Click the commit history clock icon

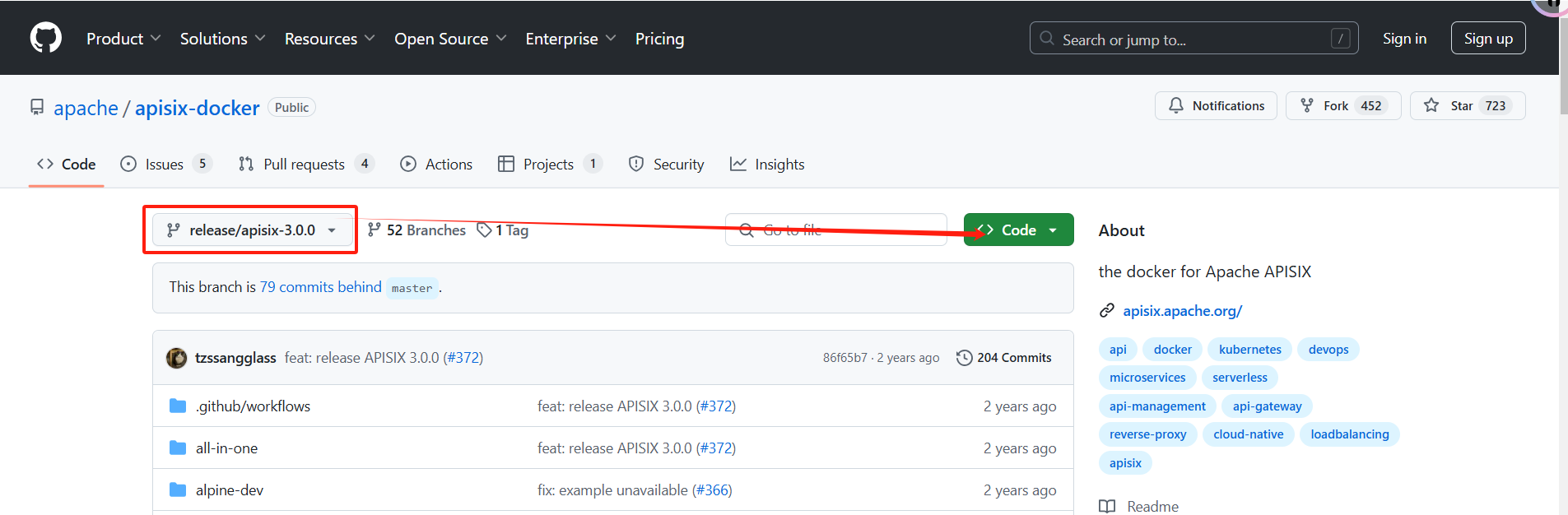(x=964, y=358)
